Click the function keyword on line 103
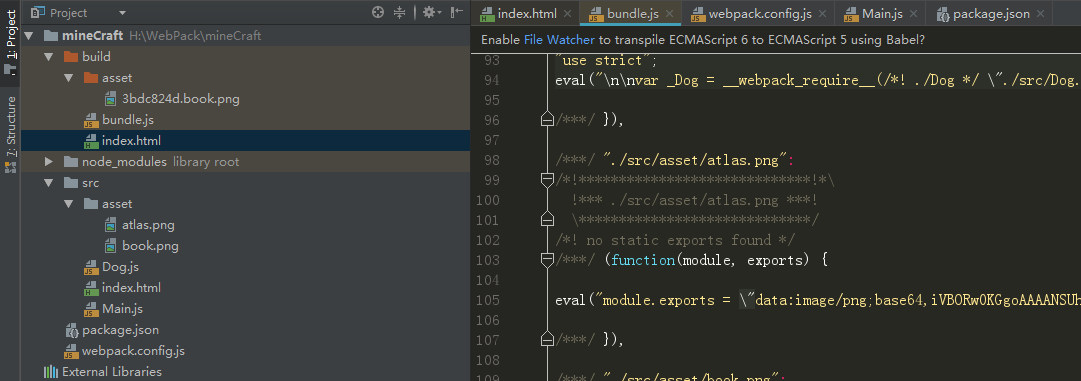 click(643, 260)
